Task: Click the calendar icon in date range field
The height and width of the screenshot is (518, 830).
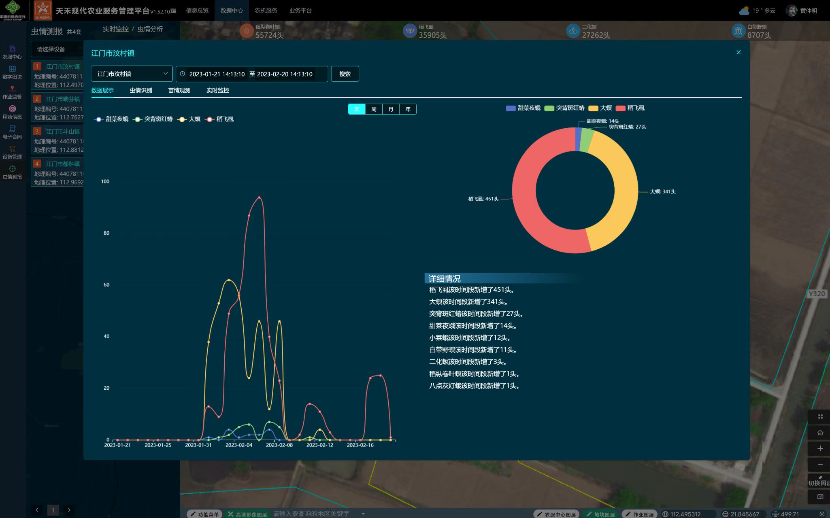Action: 183,74
